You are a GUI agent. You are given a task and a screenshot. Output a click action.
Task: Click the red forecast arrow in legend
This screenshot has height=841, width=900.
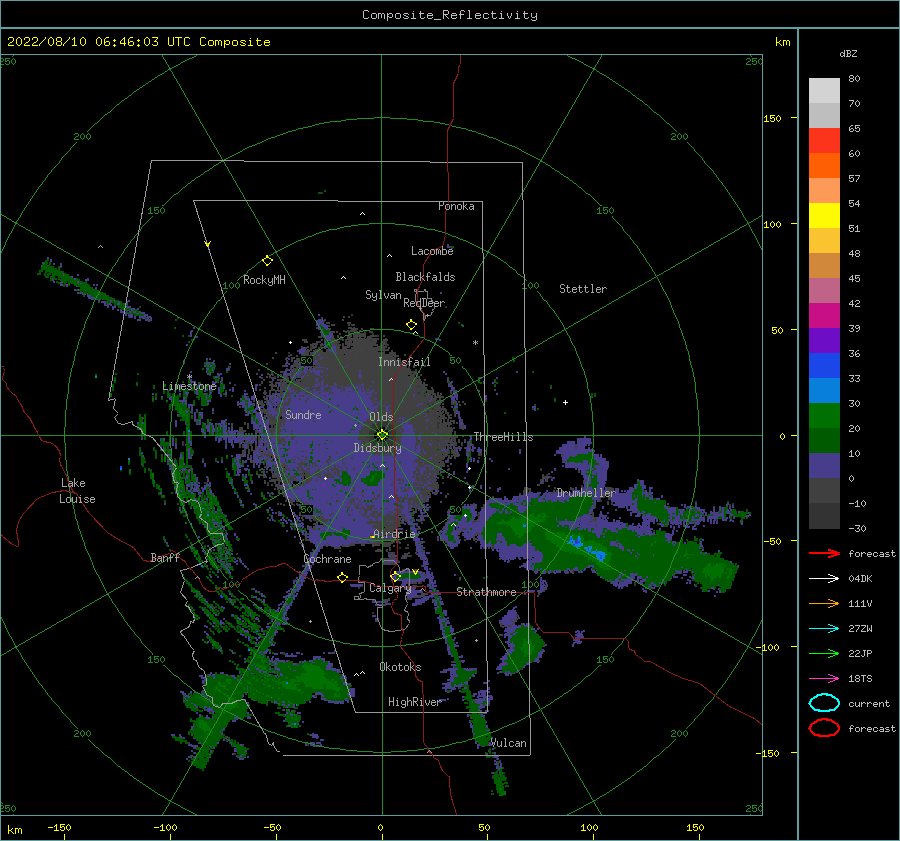[x=824, y=553]
